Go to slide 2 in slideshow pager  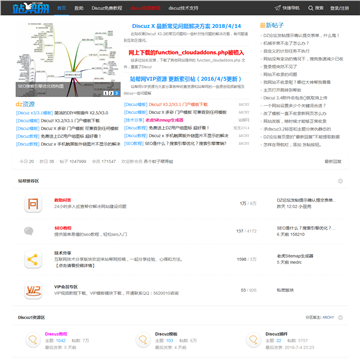click(111, 93)
